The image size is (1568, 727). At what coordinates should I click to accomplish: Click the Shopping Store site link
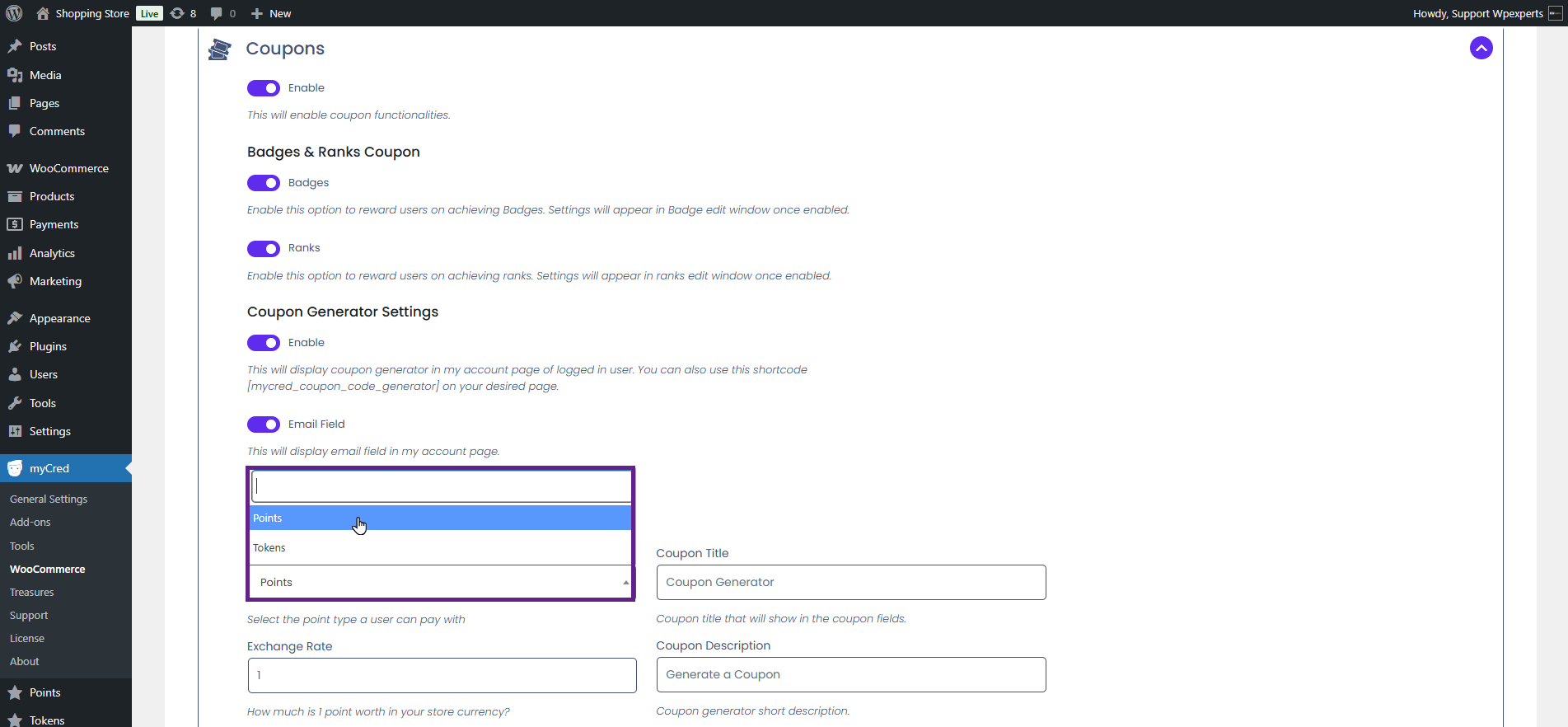pos(91,13)
